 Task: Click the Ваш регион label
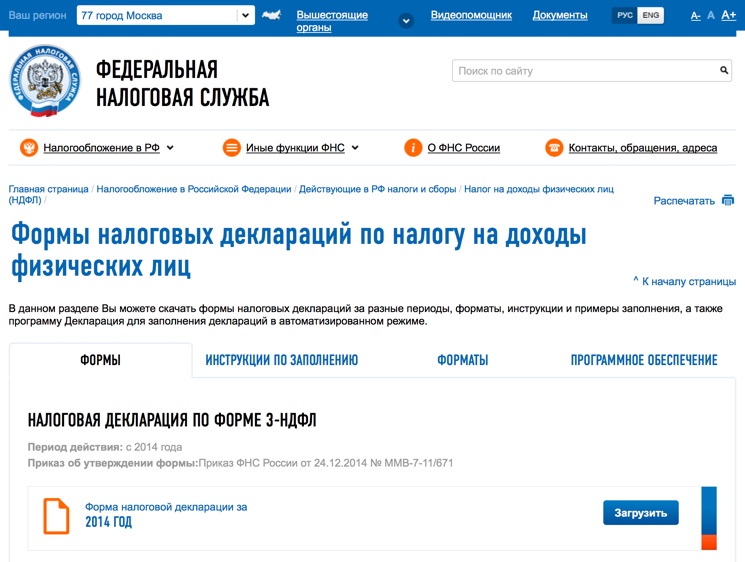(x=38, y=15)
